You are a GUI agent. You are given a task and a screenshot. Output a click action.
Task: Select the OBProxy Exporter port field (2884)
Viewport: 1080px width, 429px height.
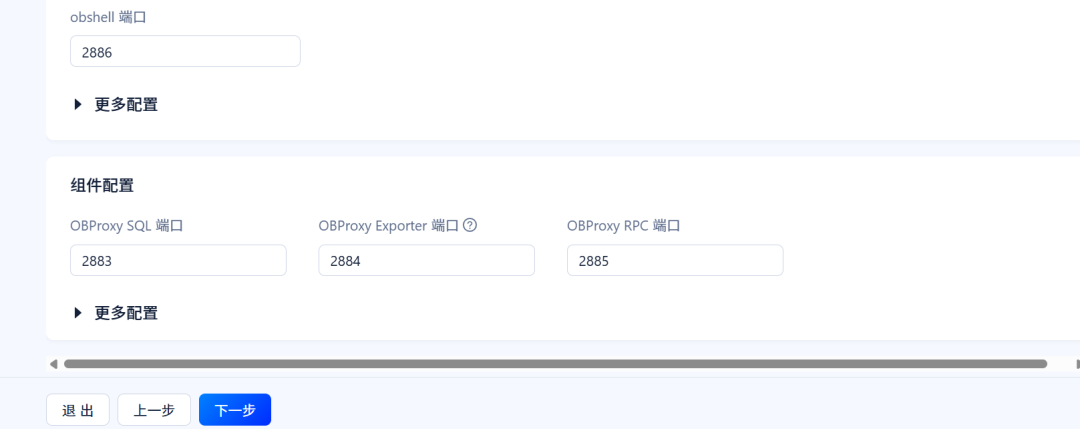click(x=426, y=260)
